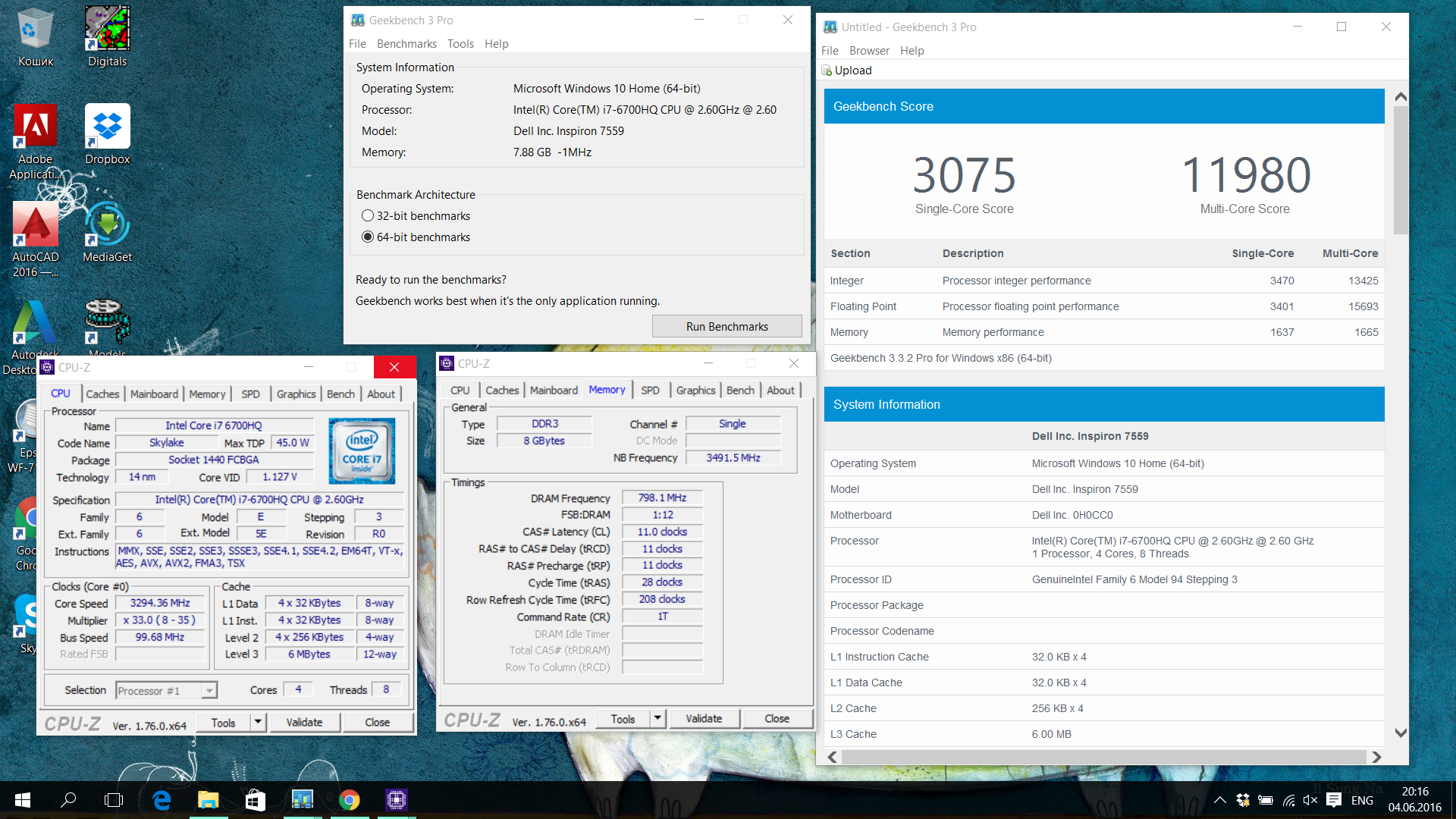This screenshot has width=1456, height=819.
Task: Open SPD tab in left CPU-Z window
Action: [x=250, y=394]
